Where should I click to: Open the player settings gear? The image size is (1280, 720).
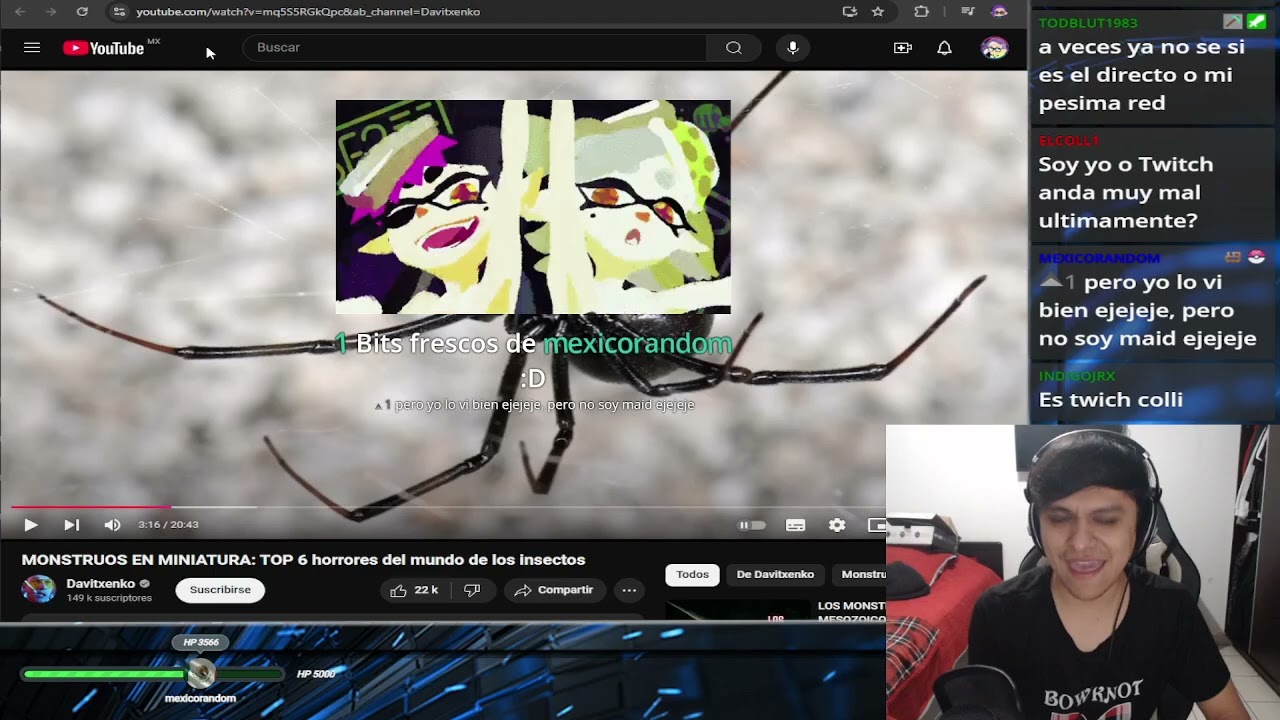click(837, 525)
